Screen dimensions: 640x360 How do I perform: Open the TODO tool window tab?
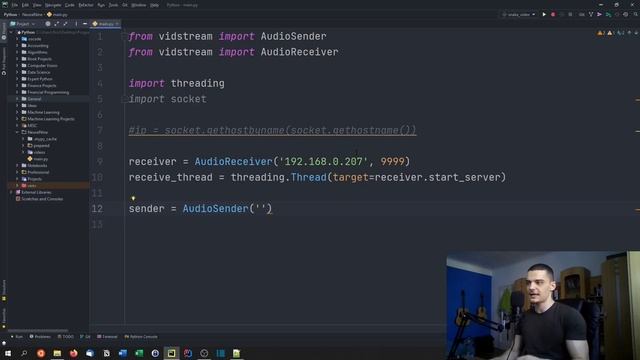click(x=66, y=337)
